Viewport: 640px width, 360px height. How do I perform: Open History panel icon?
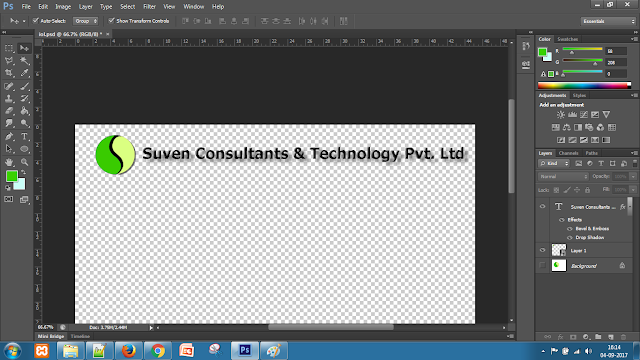[526, 47]
